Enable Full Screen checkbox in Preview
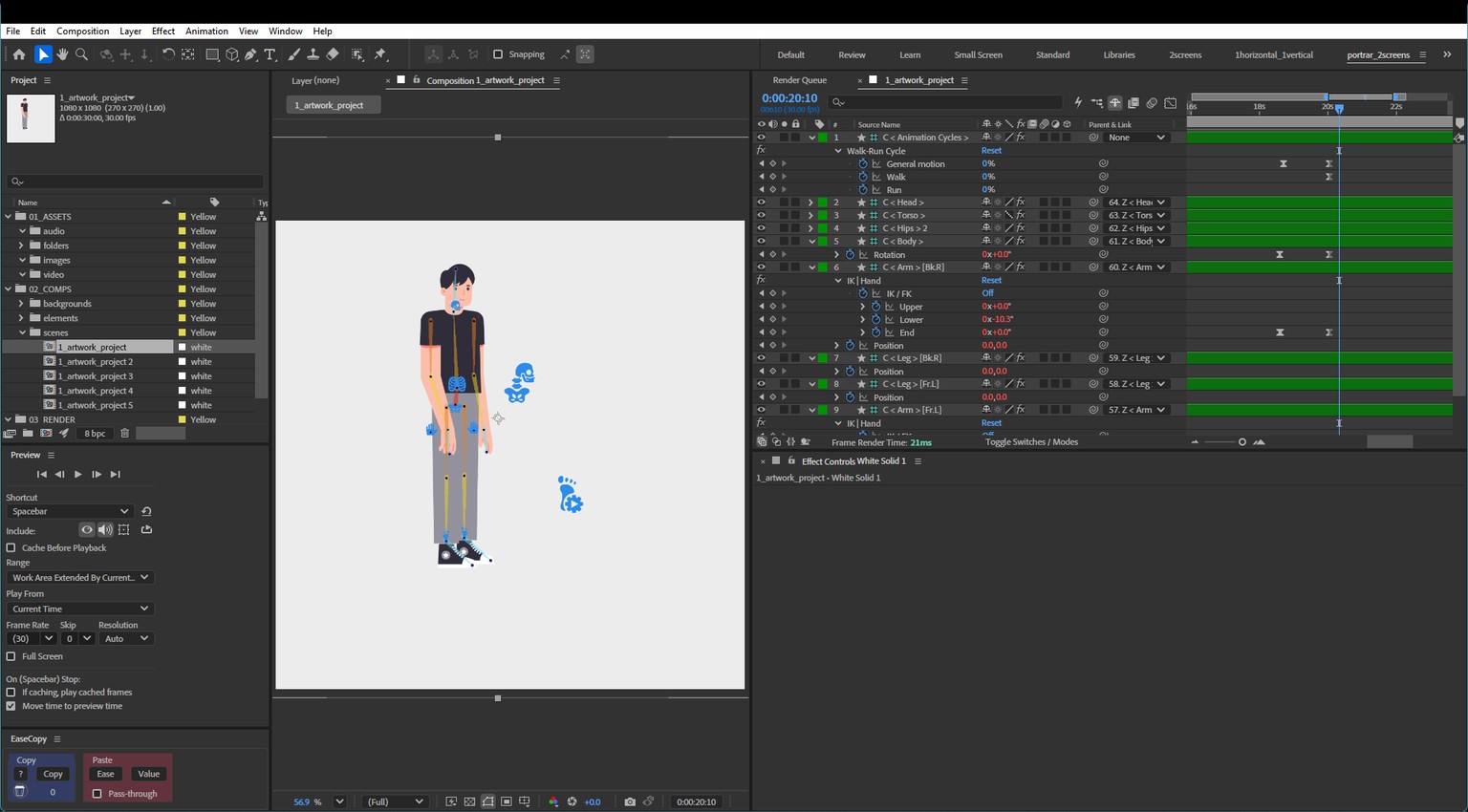The image size is (1468, 812). click(x=11, y=656)
